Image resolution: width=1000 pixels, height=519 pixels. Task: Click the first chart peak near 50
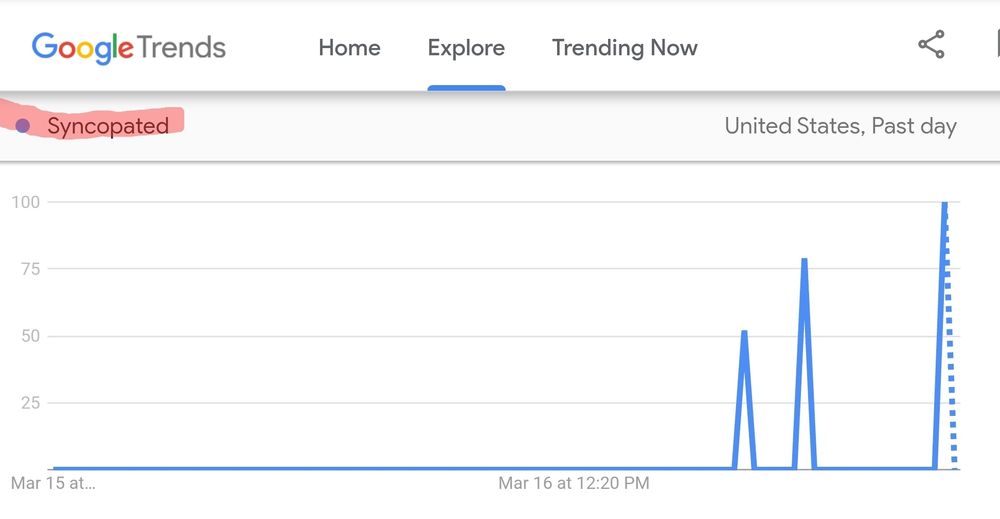744,333
